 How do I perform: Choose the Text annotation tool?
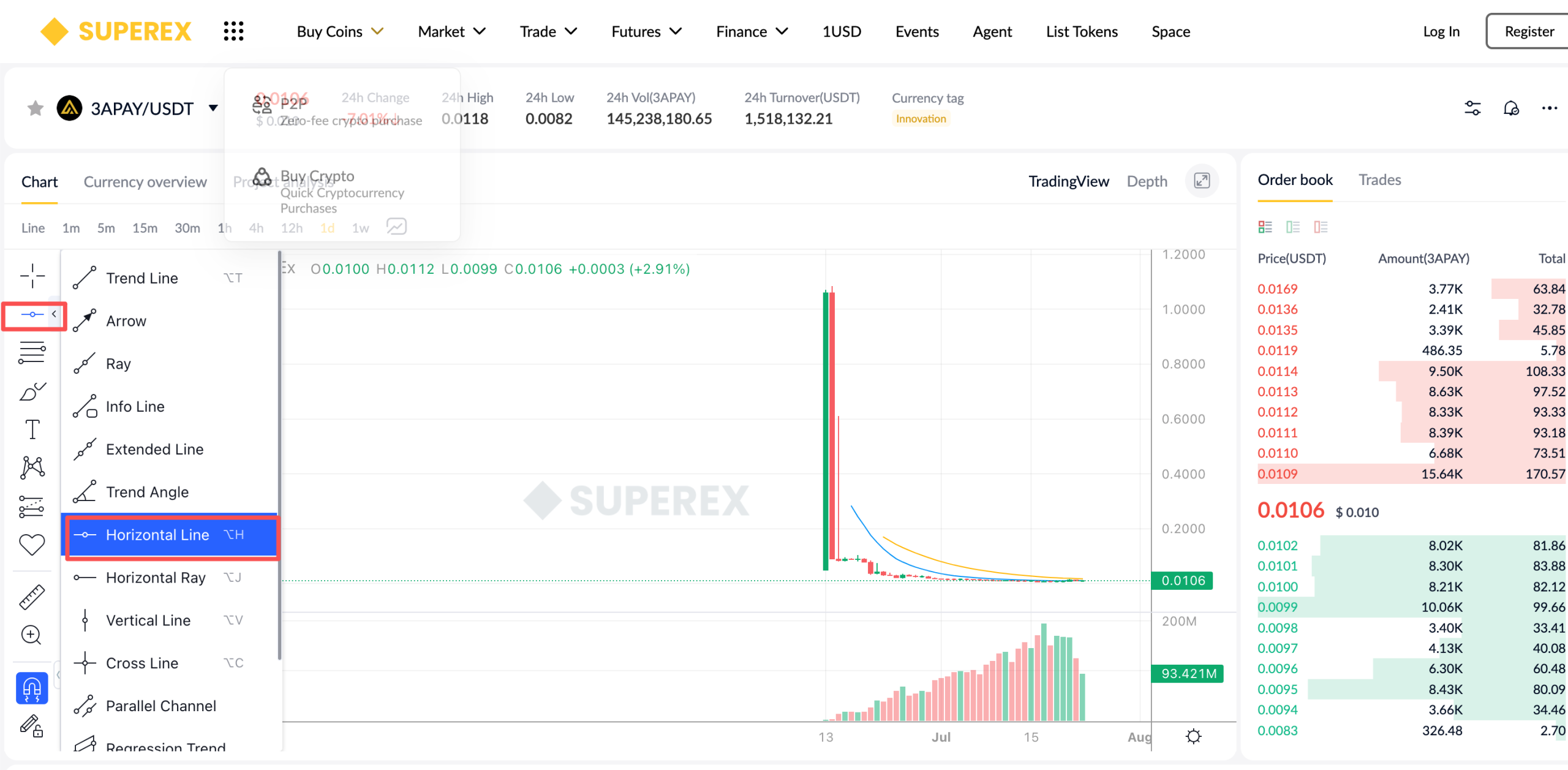coord(32,429)
